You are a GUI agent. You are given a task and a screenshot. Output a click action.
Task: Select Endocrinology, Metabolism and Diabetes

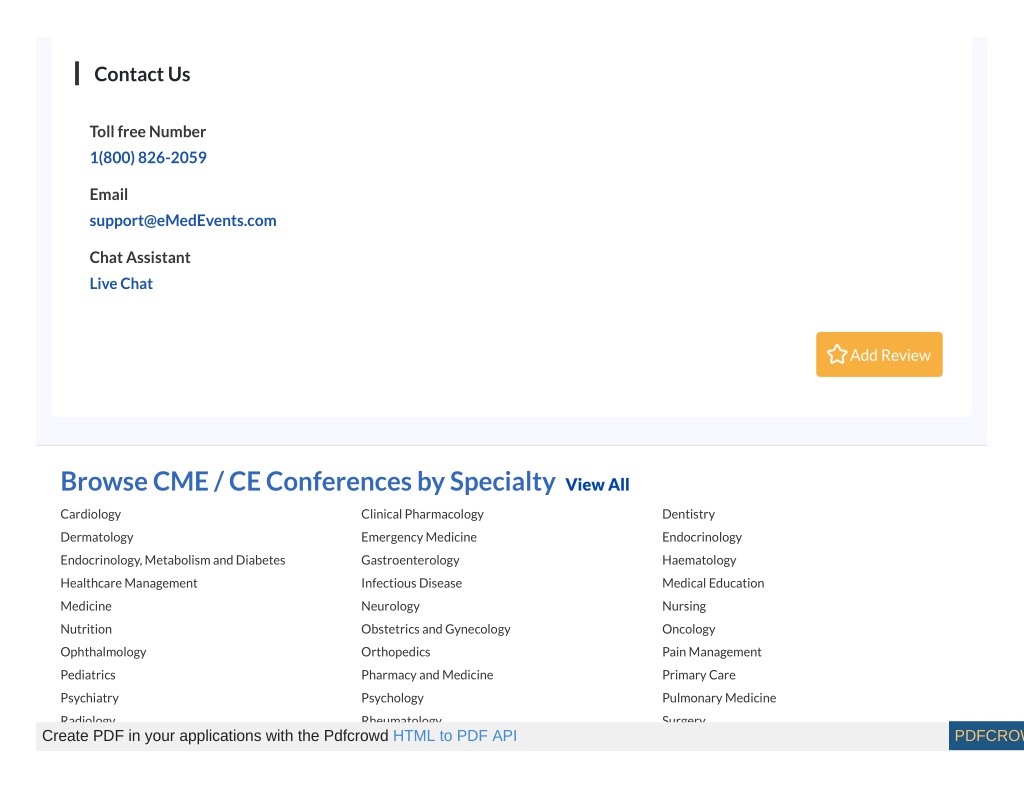(x=173, y=560)
